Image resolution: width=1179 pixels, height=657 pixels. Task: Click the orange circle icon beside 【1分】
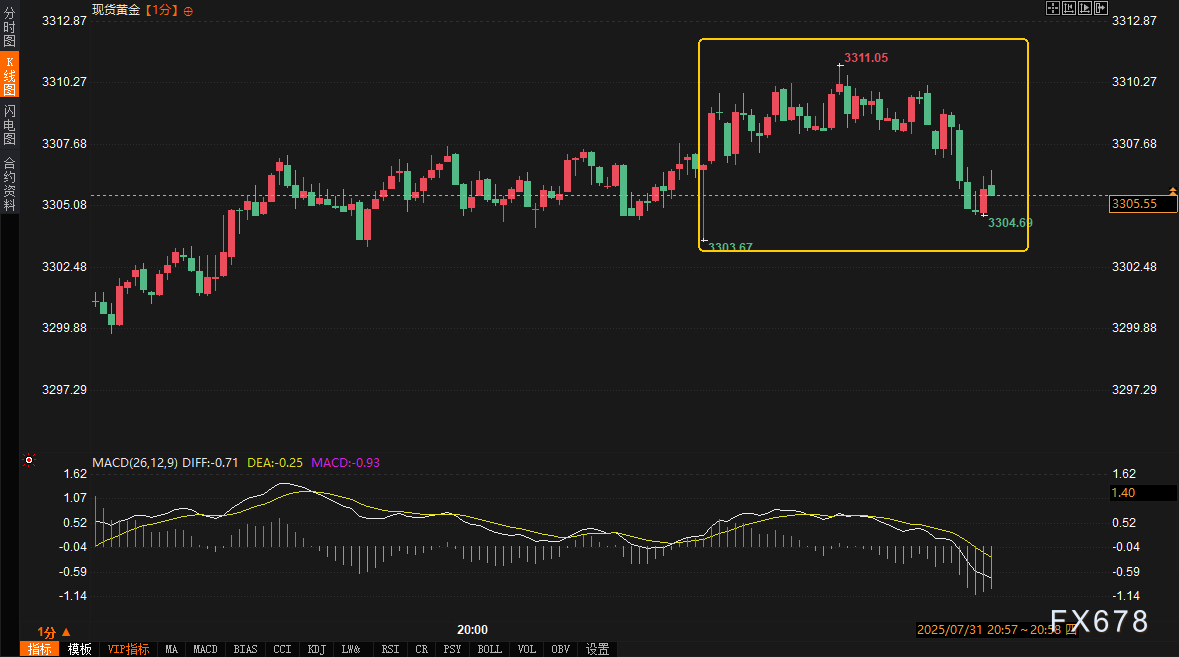[x=189, y=10]
